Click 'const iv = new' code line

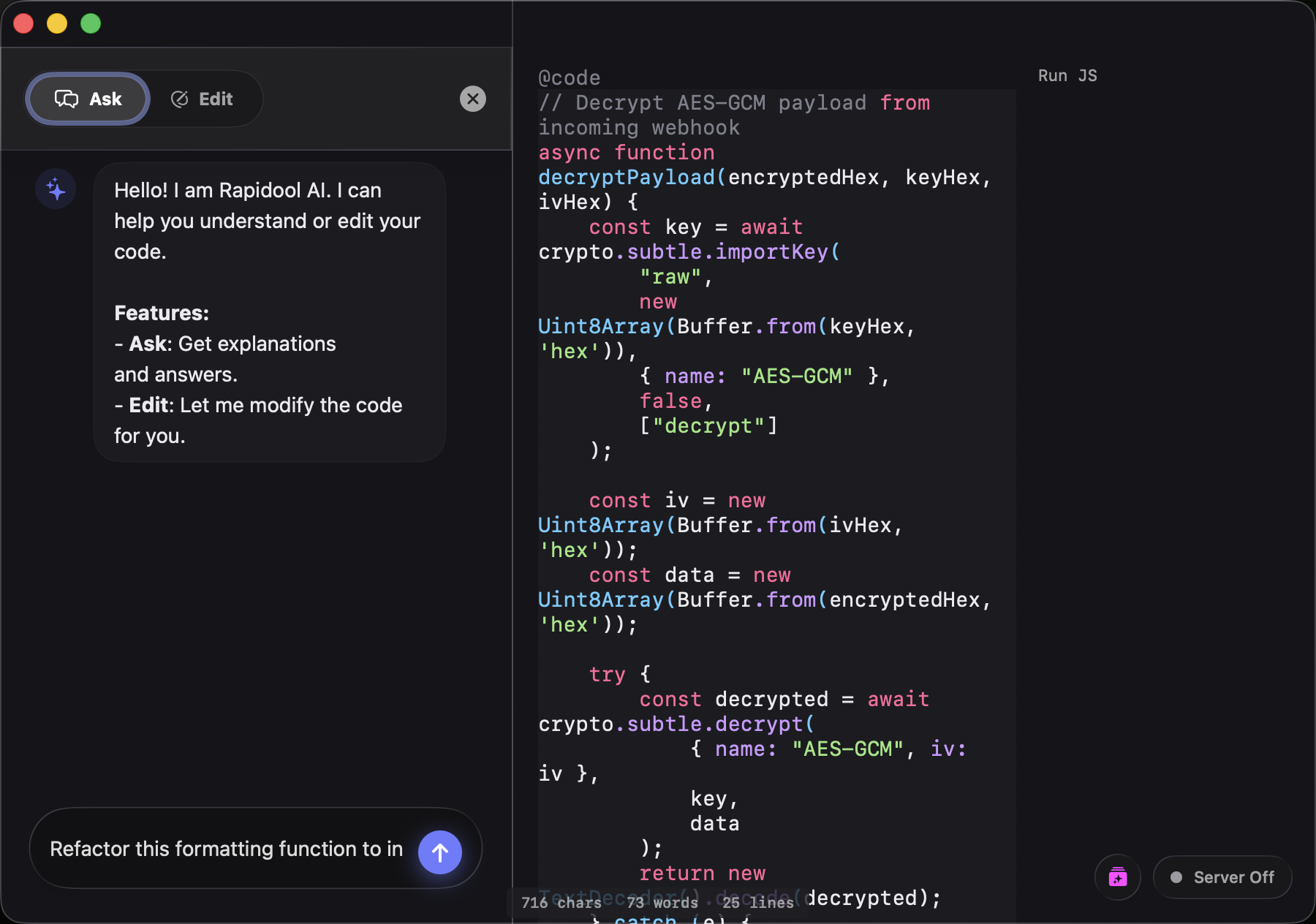pos(677,500)
